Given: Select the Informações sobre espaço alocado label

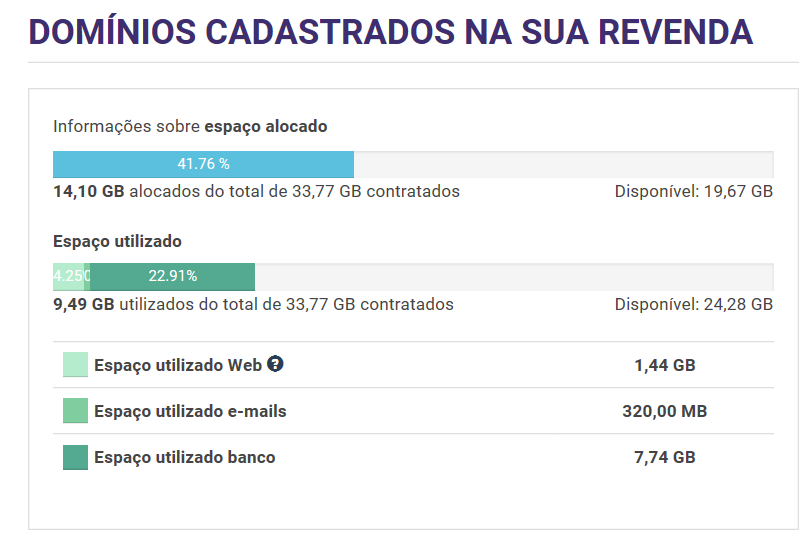Looking at the screenshot, I should pyautogui.click(x=190, y=127).
